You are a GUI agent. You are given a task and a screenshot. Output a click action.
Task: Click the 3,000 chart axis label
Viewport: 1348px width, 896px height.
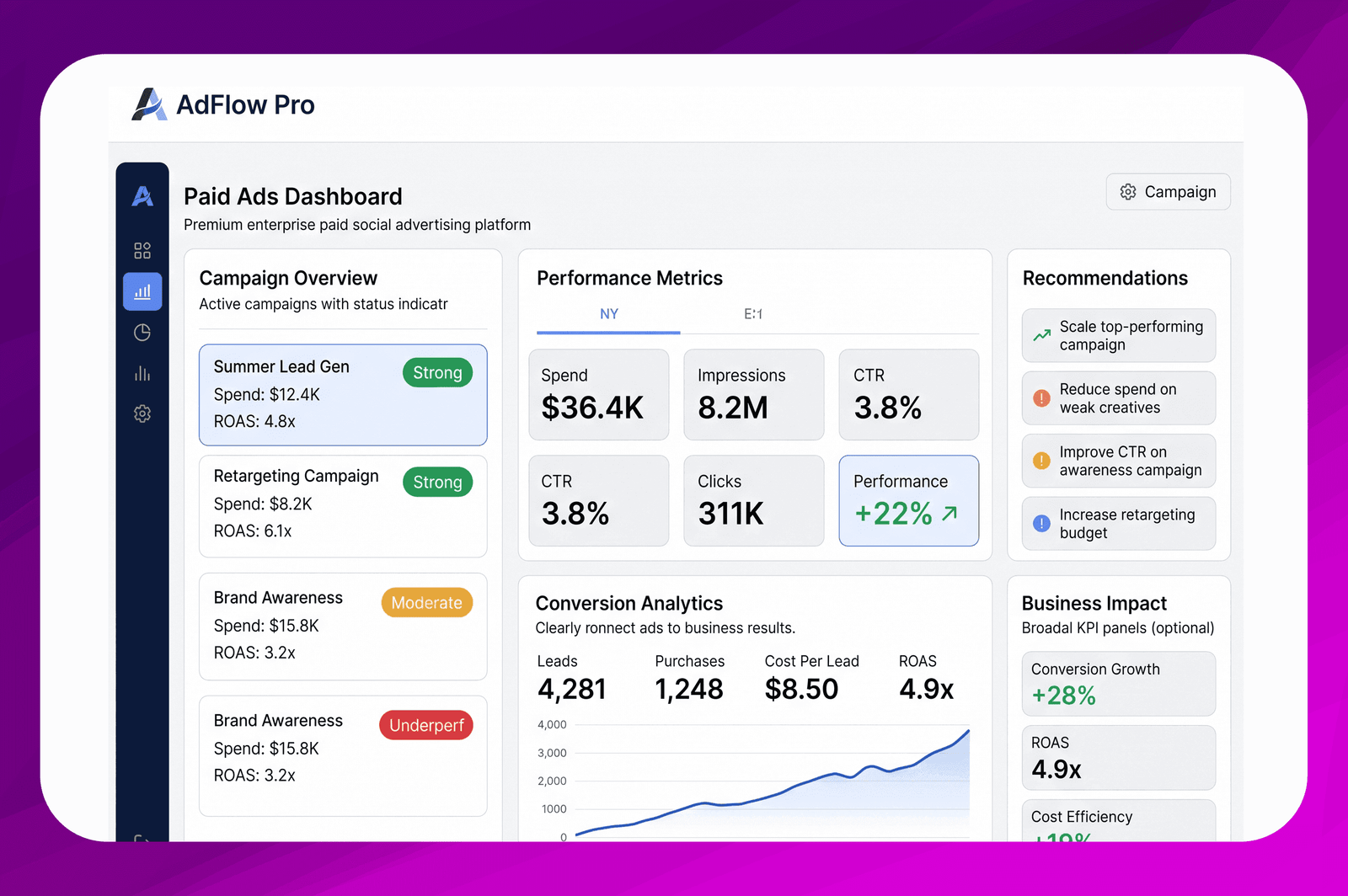552,753
